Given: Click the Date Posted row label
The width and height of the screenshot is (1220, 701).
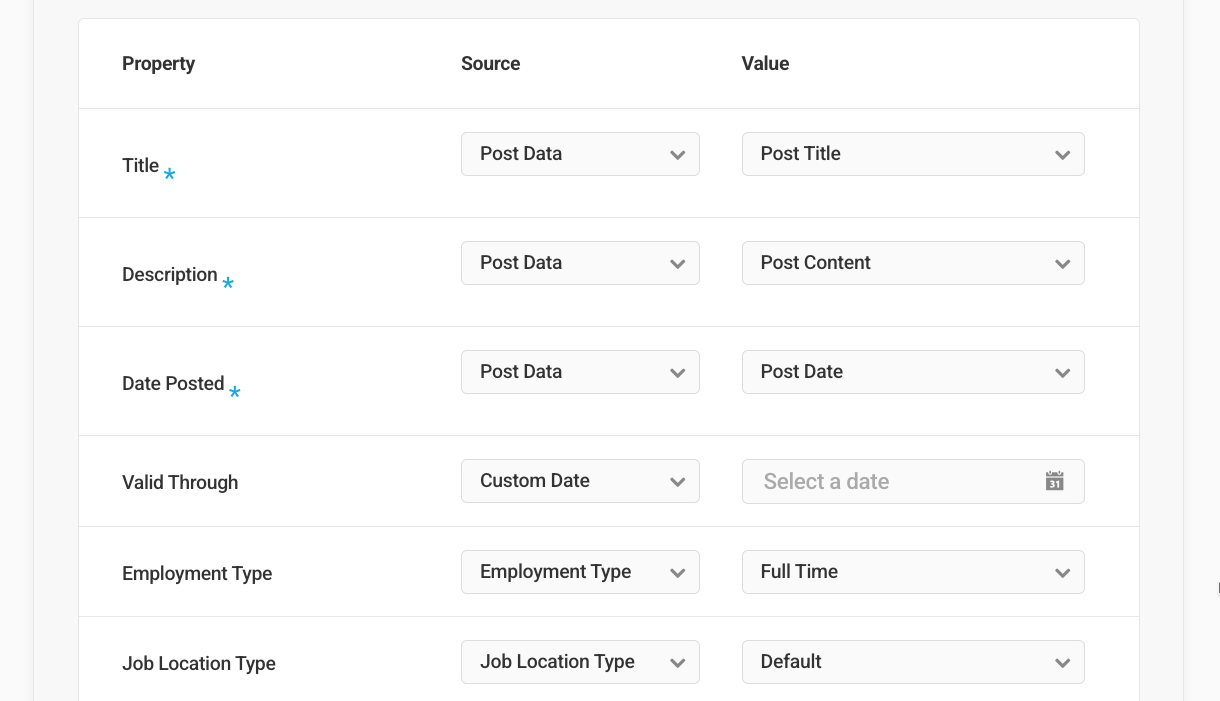Looking at the screenshot, I should pyautogui.click(x=172, y=383).
